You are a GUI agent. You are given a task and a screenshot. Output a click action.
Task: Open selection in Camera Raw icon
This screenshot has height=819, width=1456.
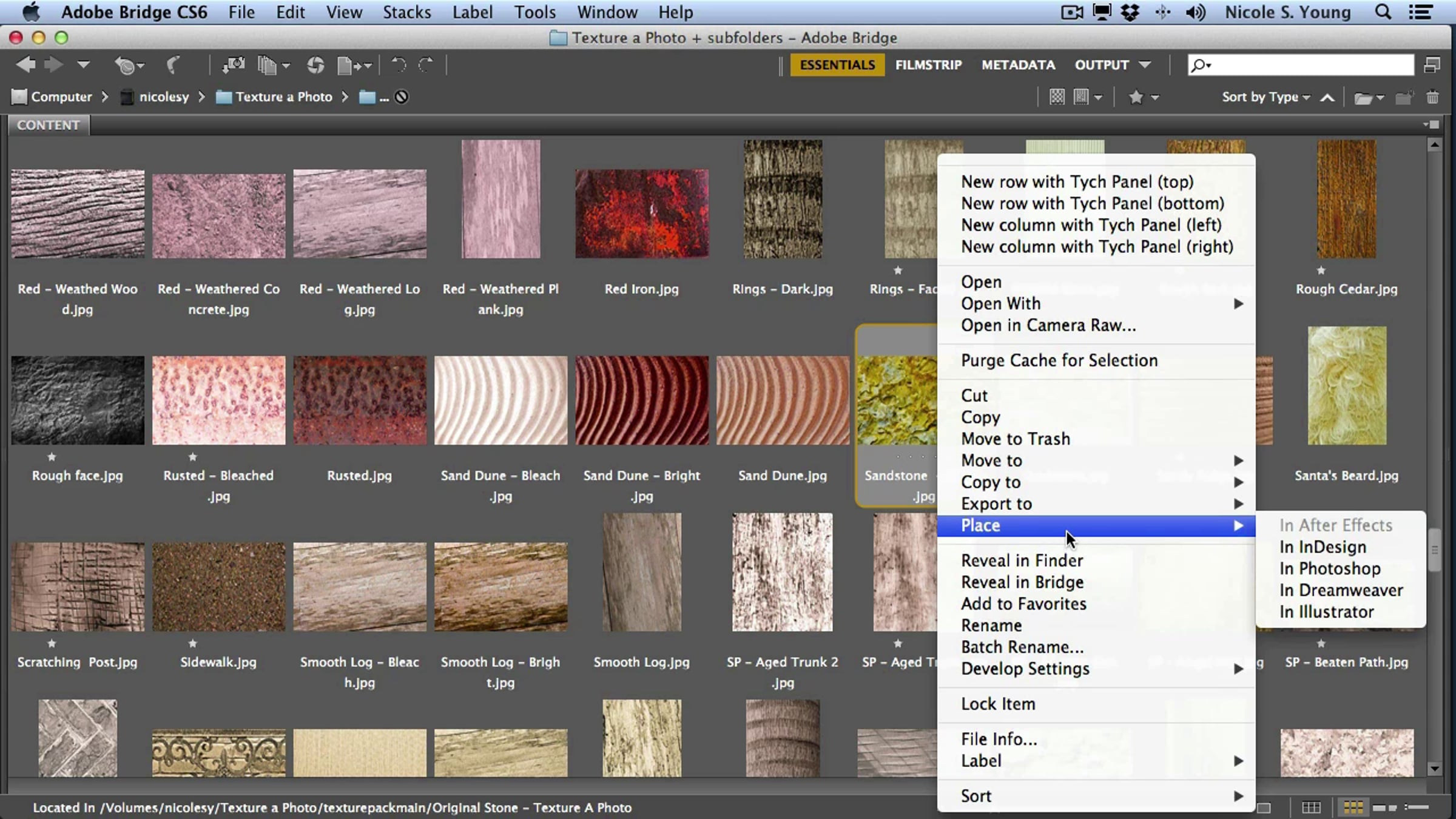pos(315,65)
